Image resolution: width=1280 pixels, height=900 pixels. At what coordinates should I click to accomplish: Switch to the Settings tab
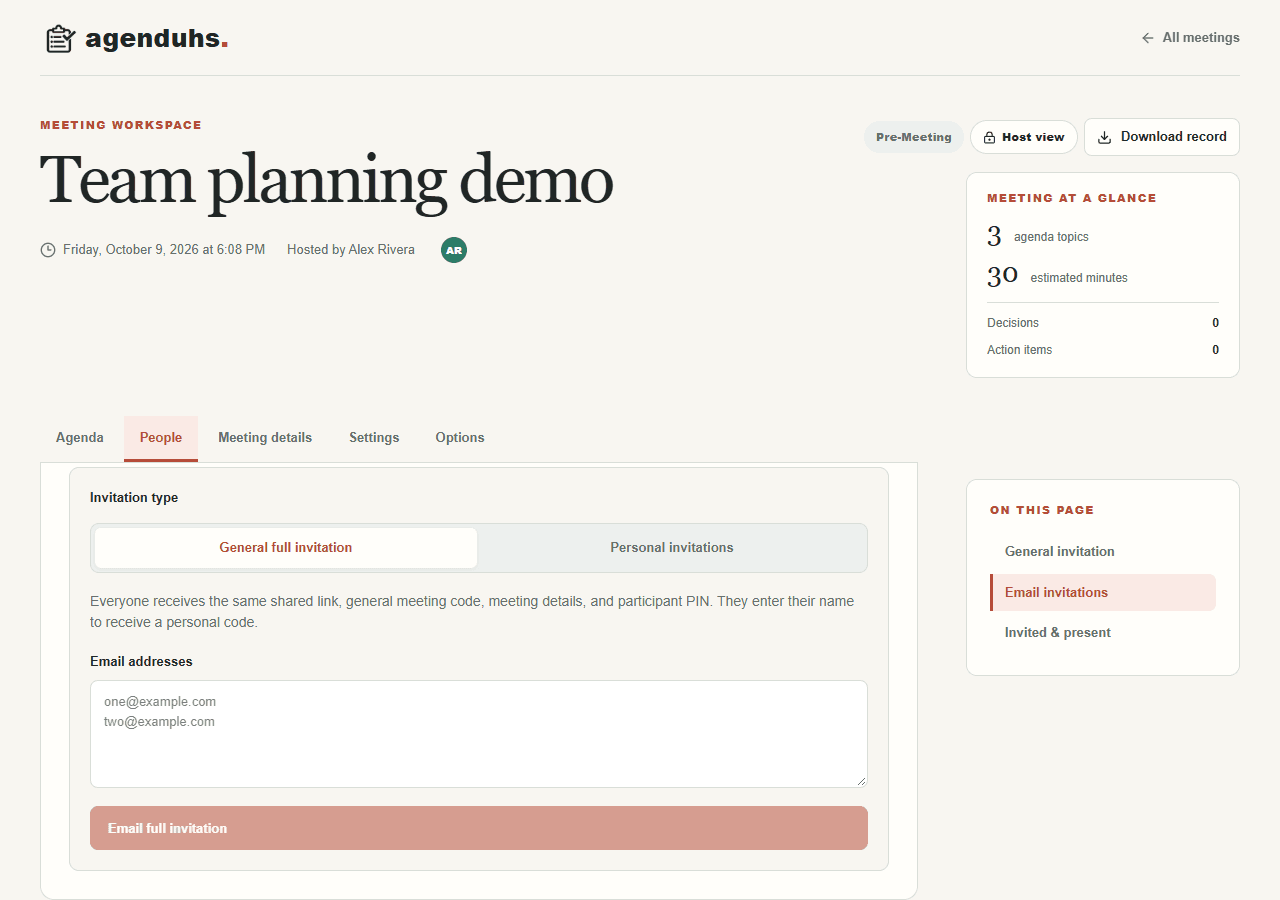coord(374,438)
